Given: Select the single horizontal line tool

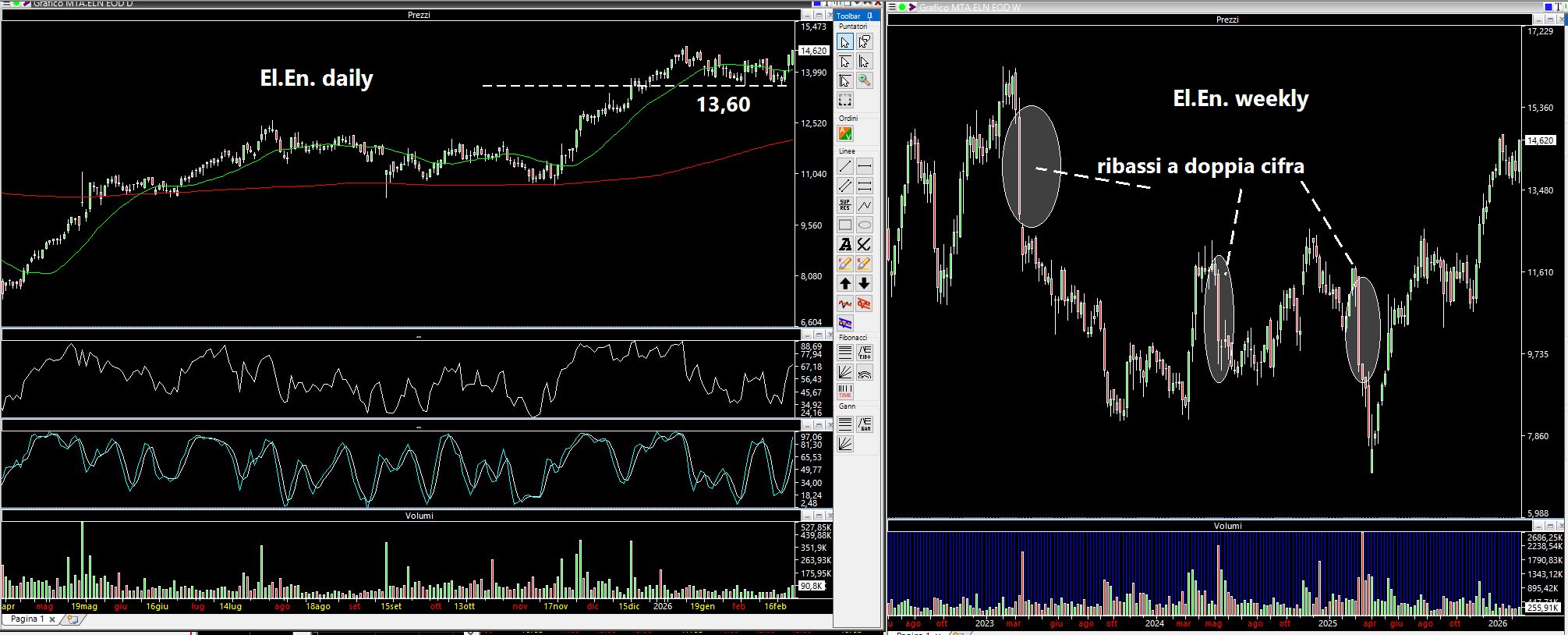Looking at the screenshot, I should (864, 166).
